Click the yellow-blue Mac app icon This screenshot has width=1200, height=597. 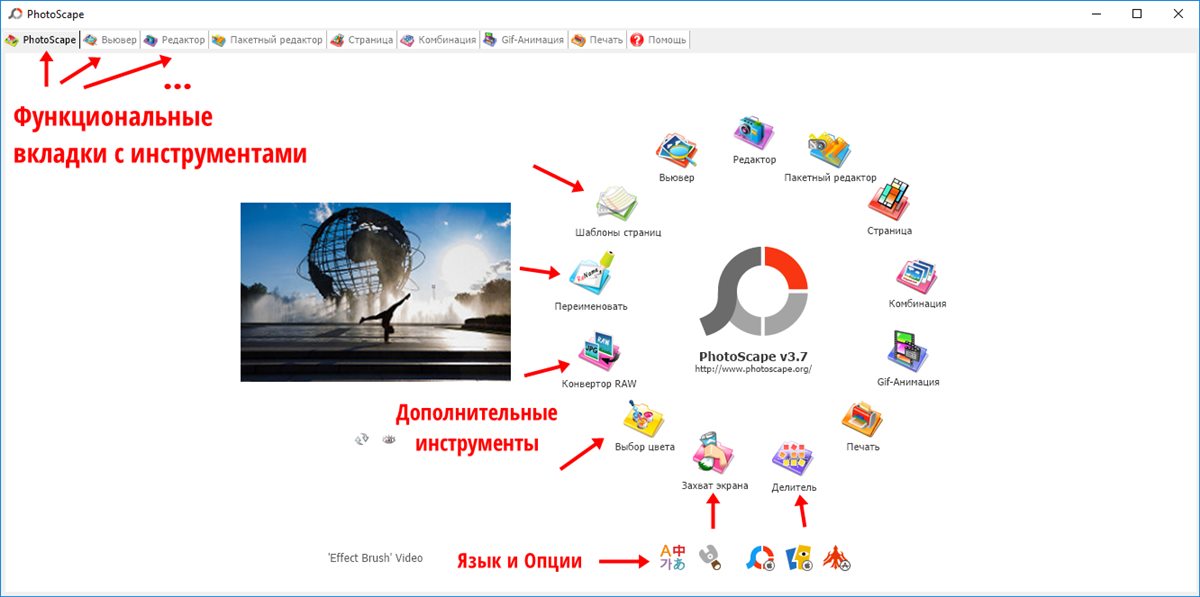798,558
